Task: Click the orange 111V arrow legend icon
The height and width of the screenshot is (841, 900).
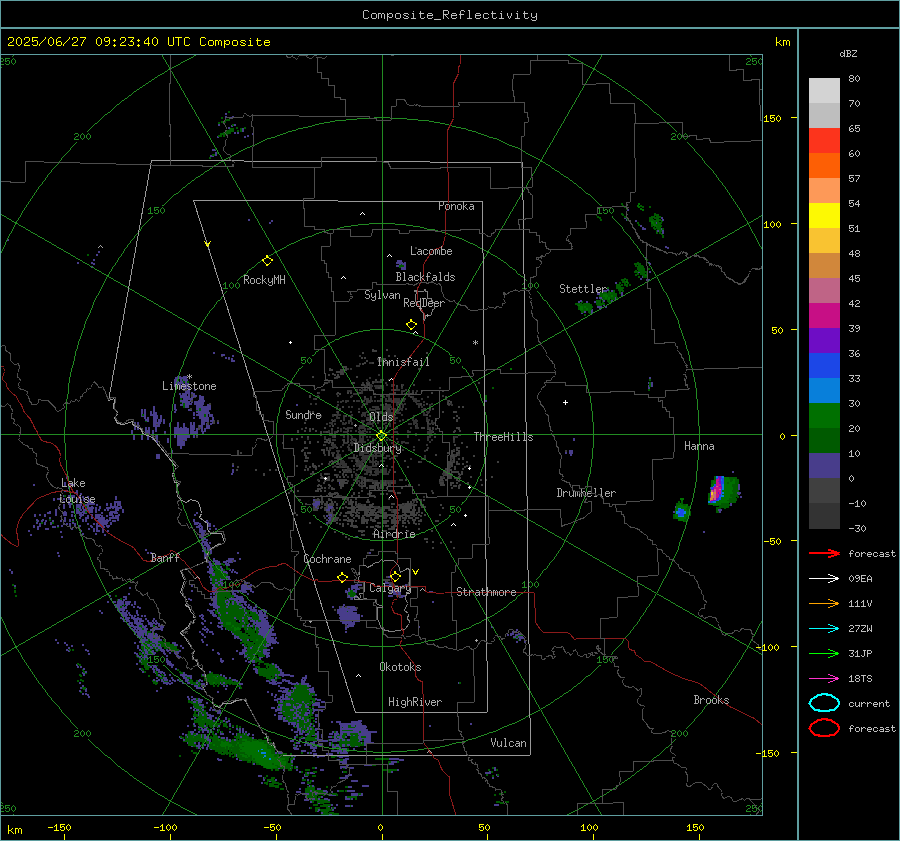Action: (824, 603)
